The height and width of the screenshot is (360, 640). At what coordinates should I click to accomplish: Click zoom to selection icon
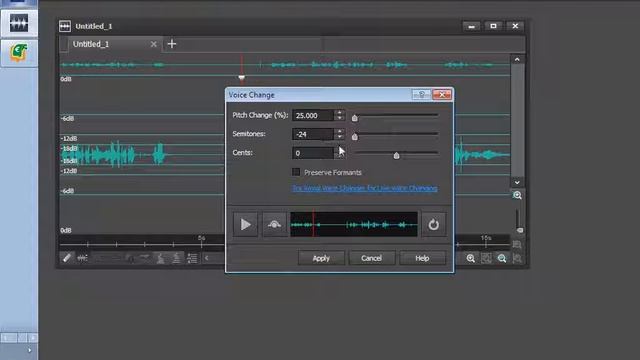[486, 258]
